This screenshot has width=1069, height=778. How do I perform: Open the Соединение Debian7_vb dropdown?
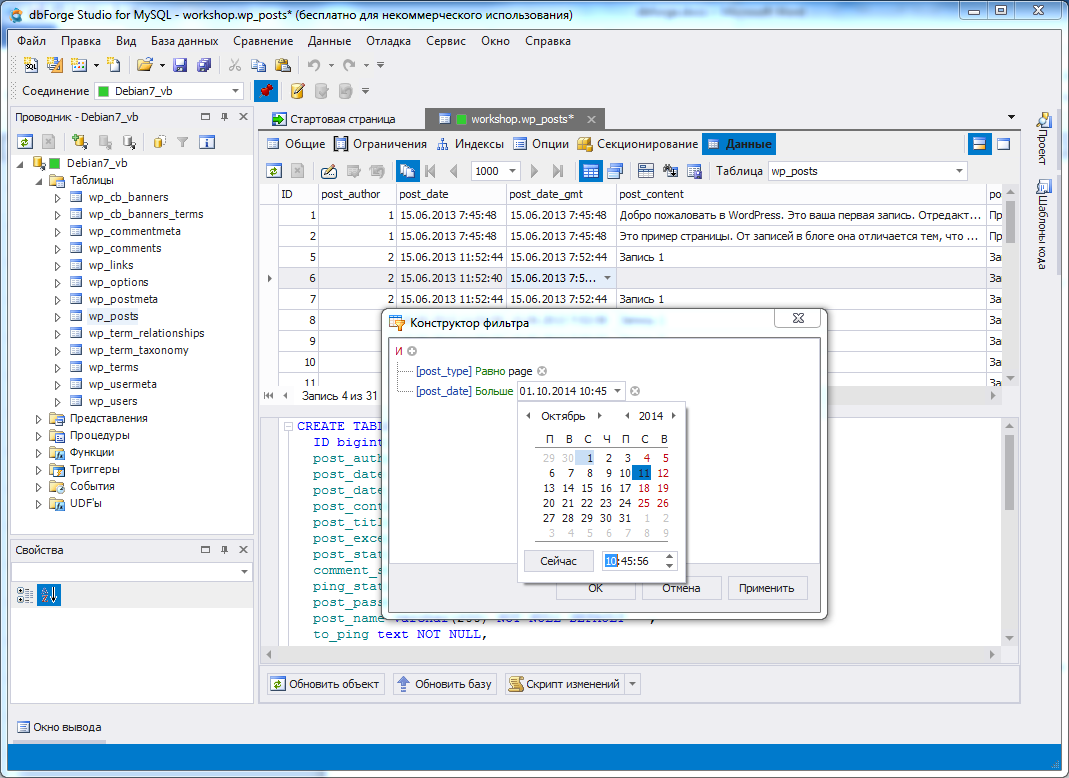click(235, 91)
